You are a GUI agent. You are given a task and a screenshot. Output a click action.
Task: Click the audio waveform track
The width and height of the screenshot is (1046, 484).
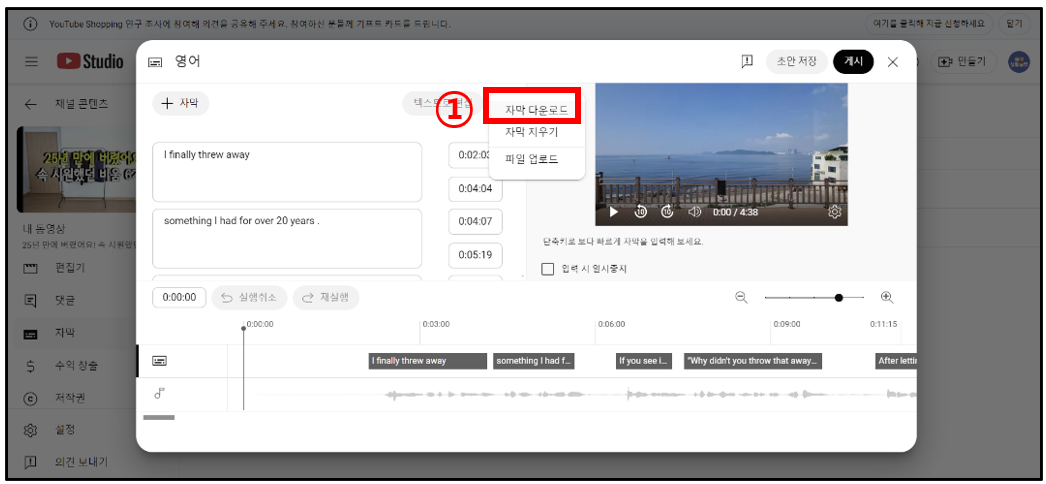(x=574, y=395)
